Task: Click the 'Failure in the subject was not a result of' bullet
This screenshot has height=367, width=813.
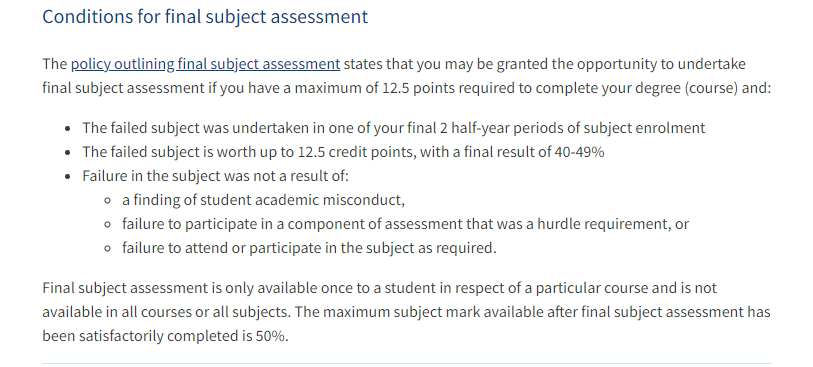Action: [x=216, y=176]
